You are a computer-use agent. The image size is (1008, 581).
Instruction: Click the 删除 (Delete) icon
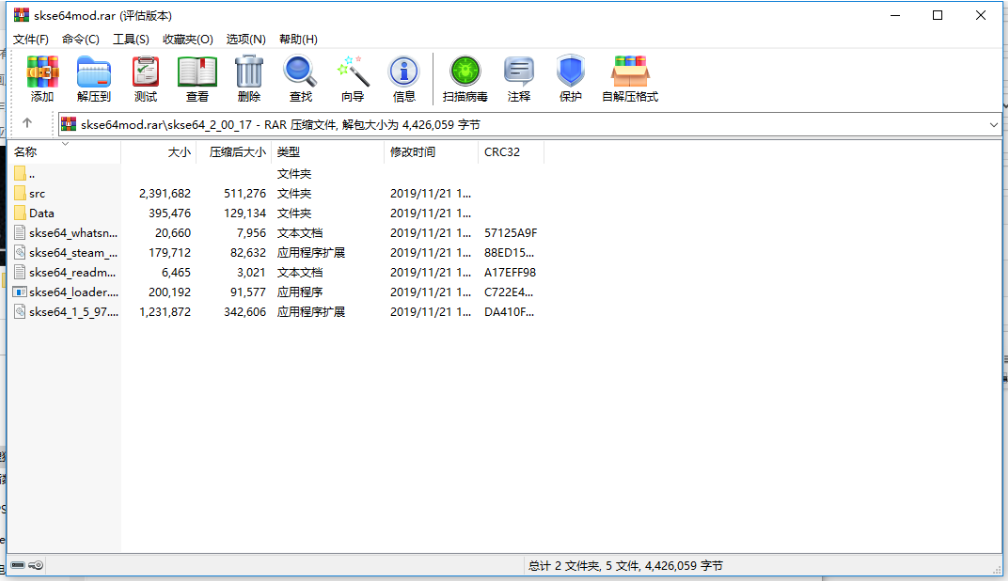248,77
